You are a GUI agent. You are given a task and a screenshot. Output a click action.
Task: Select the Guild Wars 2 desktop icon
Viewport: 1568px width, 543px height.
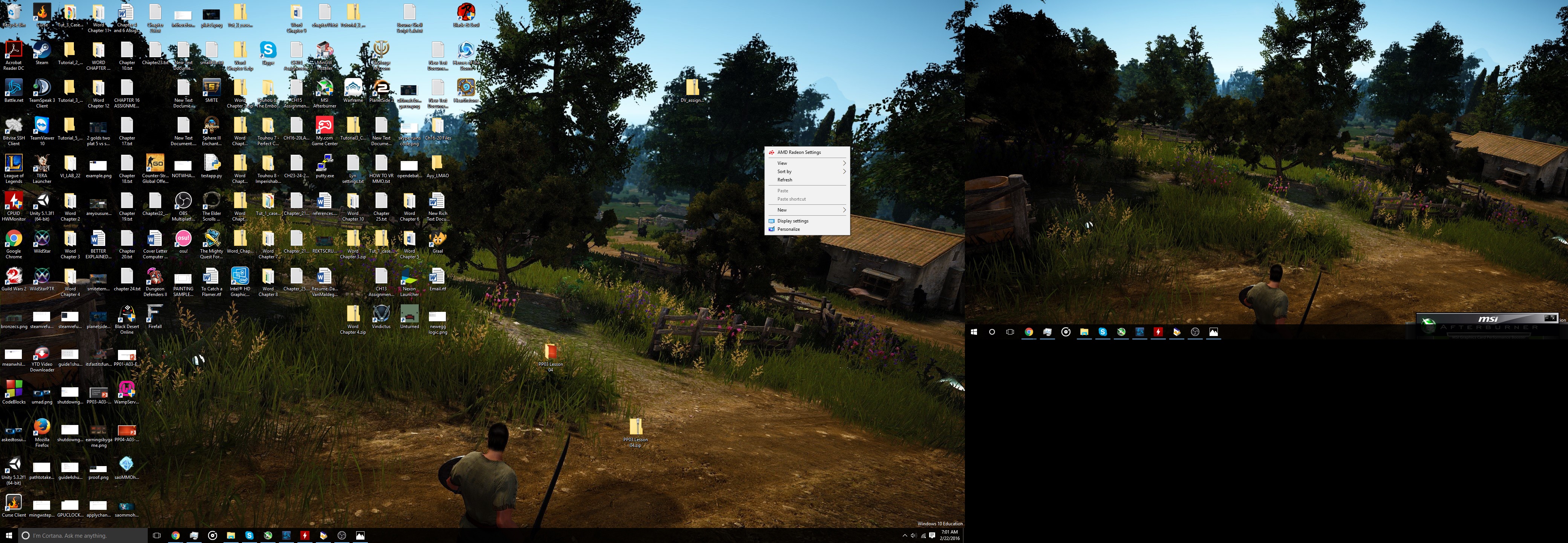click(x=14, y=278)
